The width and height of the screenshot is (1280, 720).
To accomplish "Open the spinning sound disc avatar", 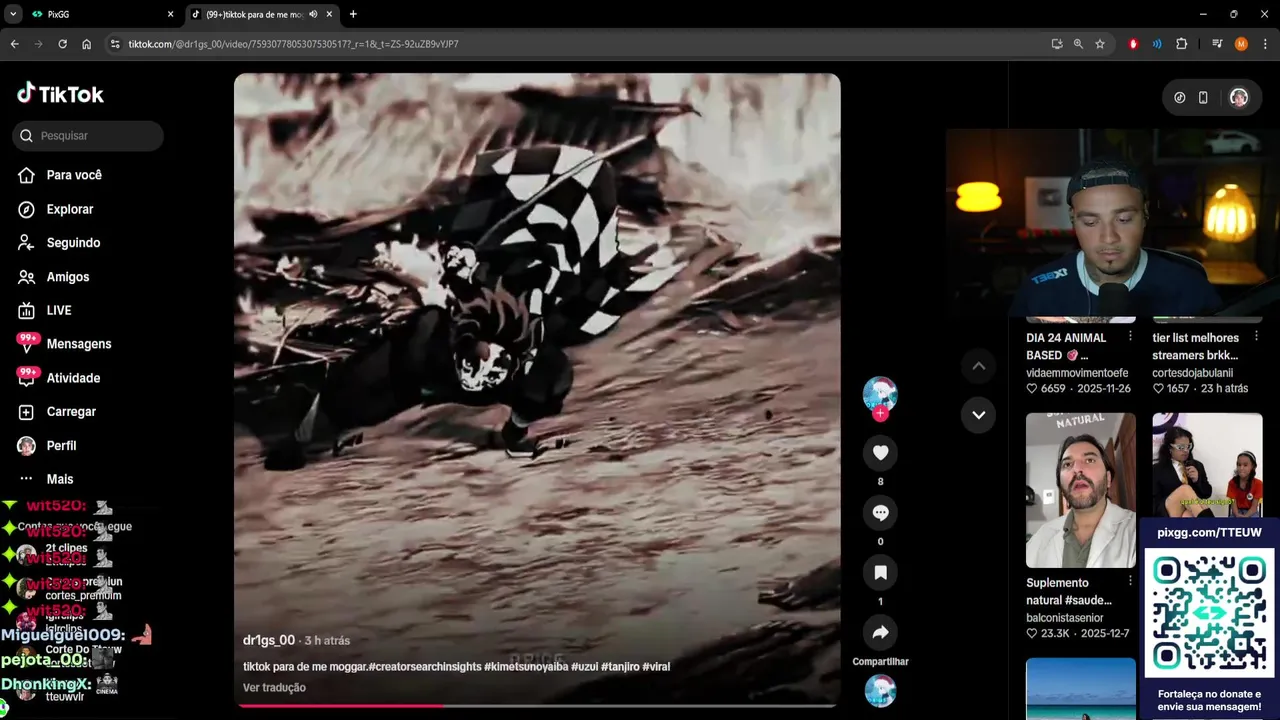I will click(x=880, y=691).
